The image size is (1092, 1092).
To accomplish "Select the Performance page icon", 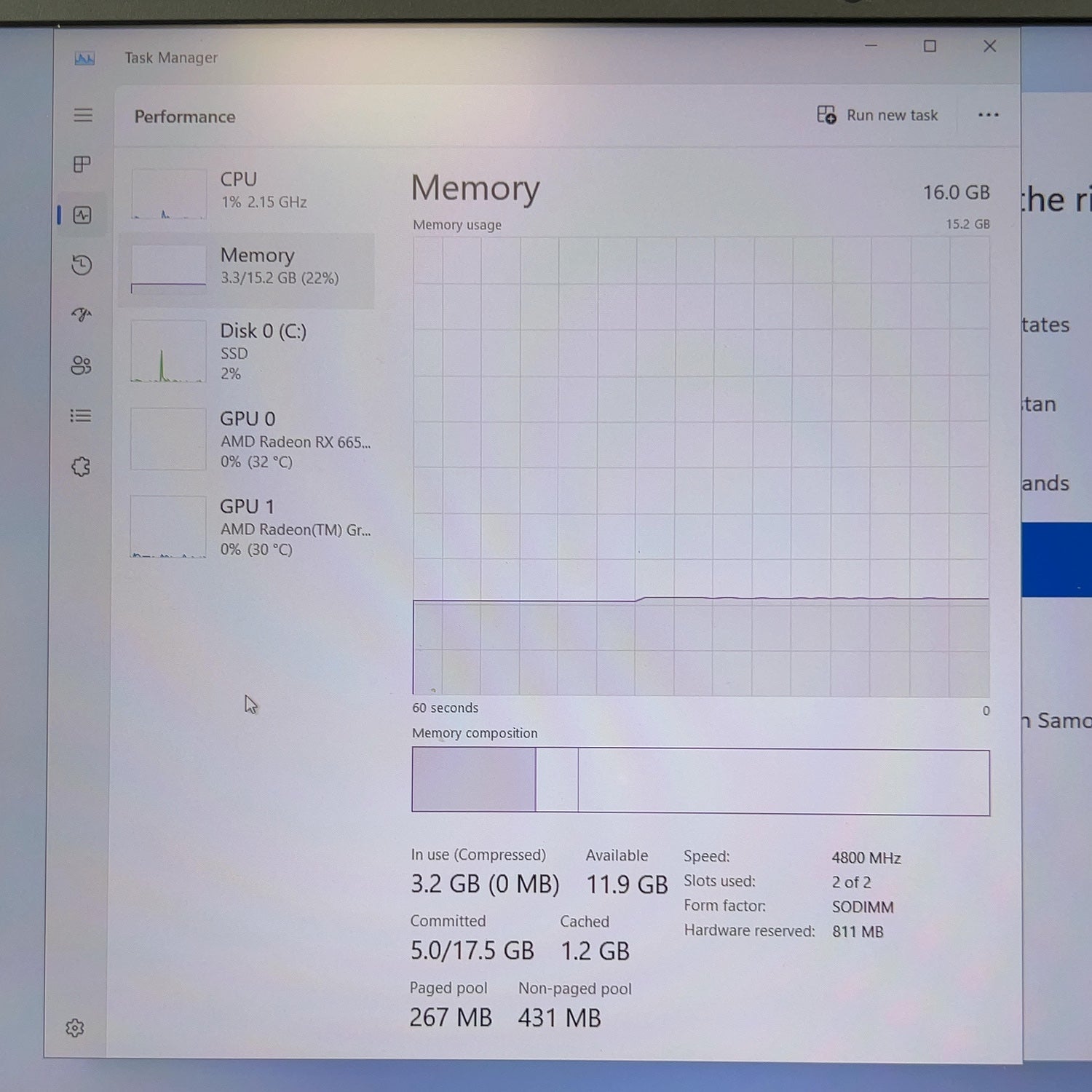I will tap(82, 215).
